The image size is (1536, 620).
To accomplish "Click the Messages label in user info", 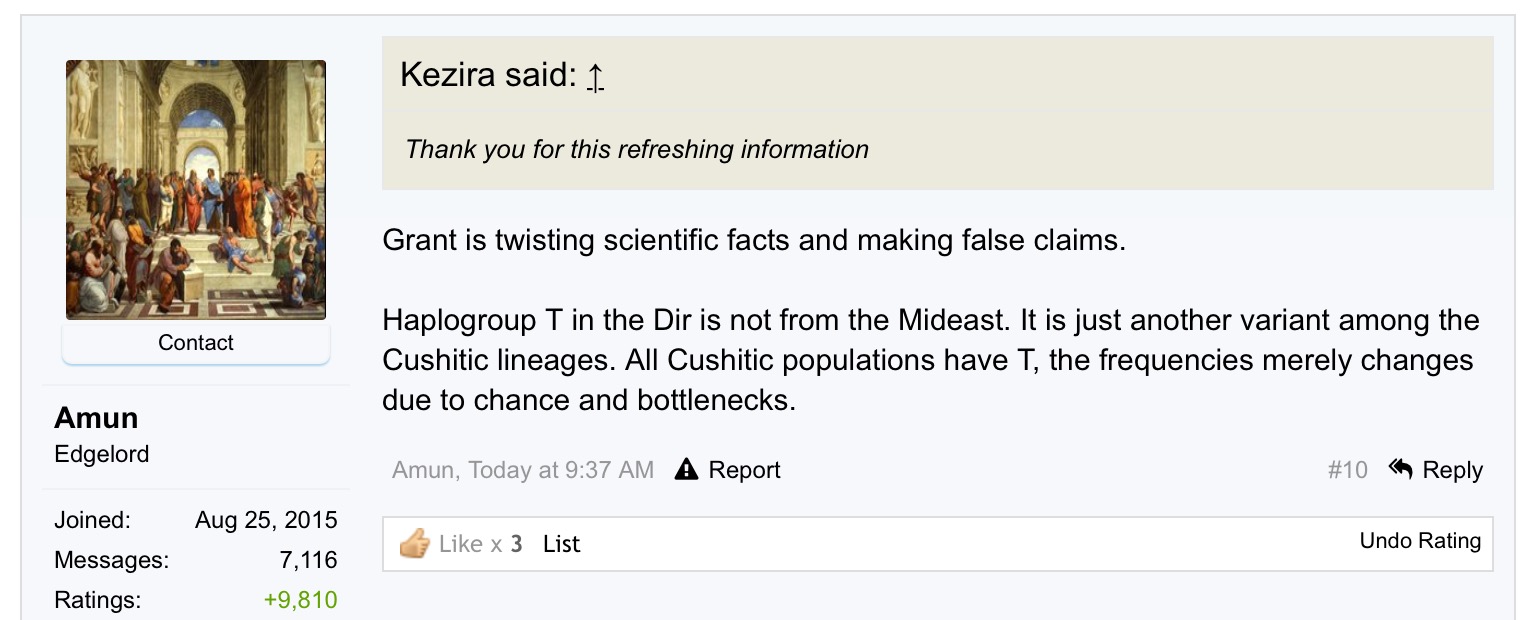I will tap(111, 560).
